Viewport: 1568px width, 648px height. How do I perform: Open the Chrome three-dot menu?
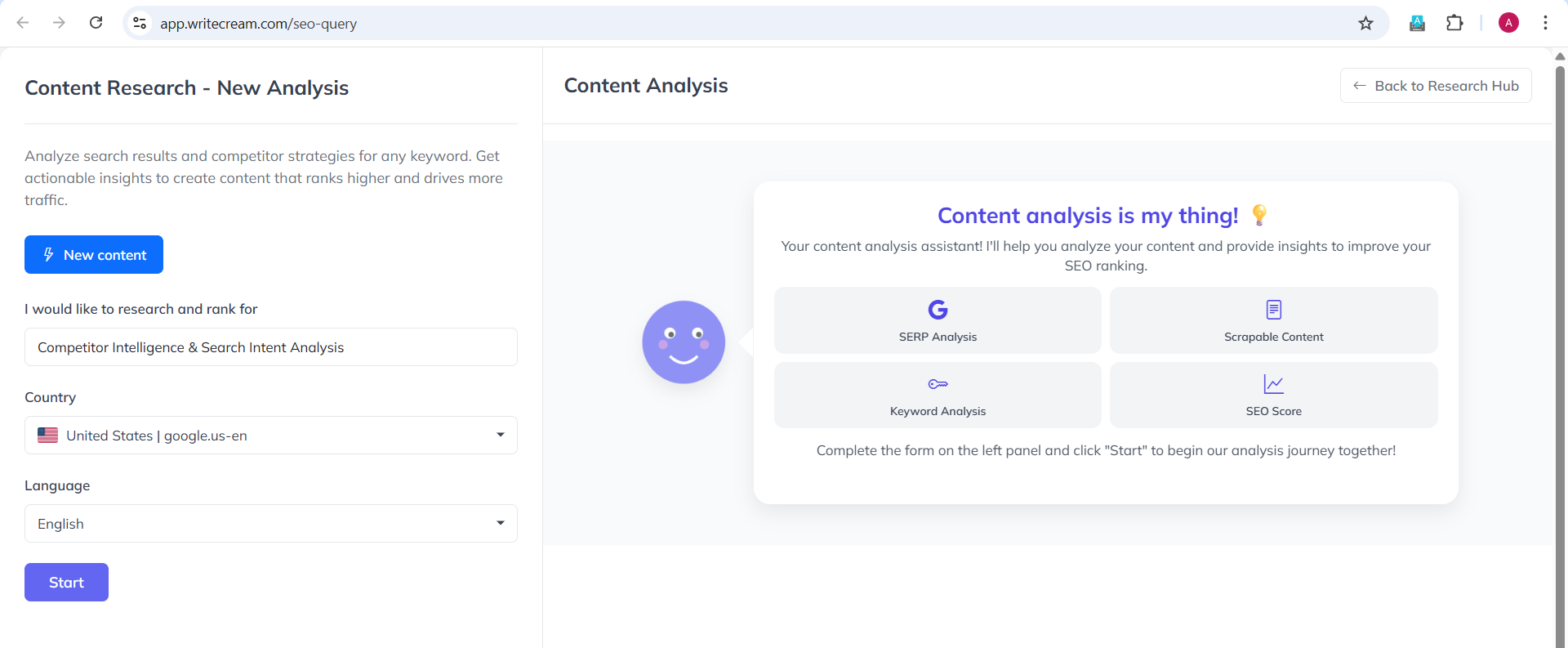pyautogui.click(x=1545, y=23)
